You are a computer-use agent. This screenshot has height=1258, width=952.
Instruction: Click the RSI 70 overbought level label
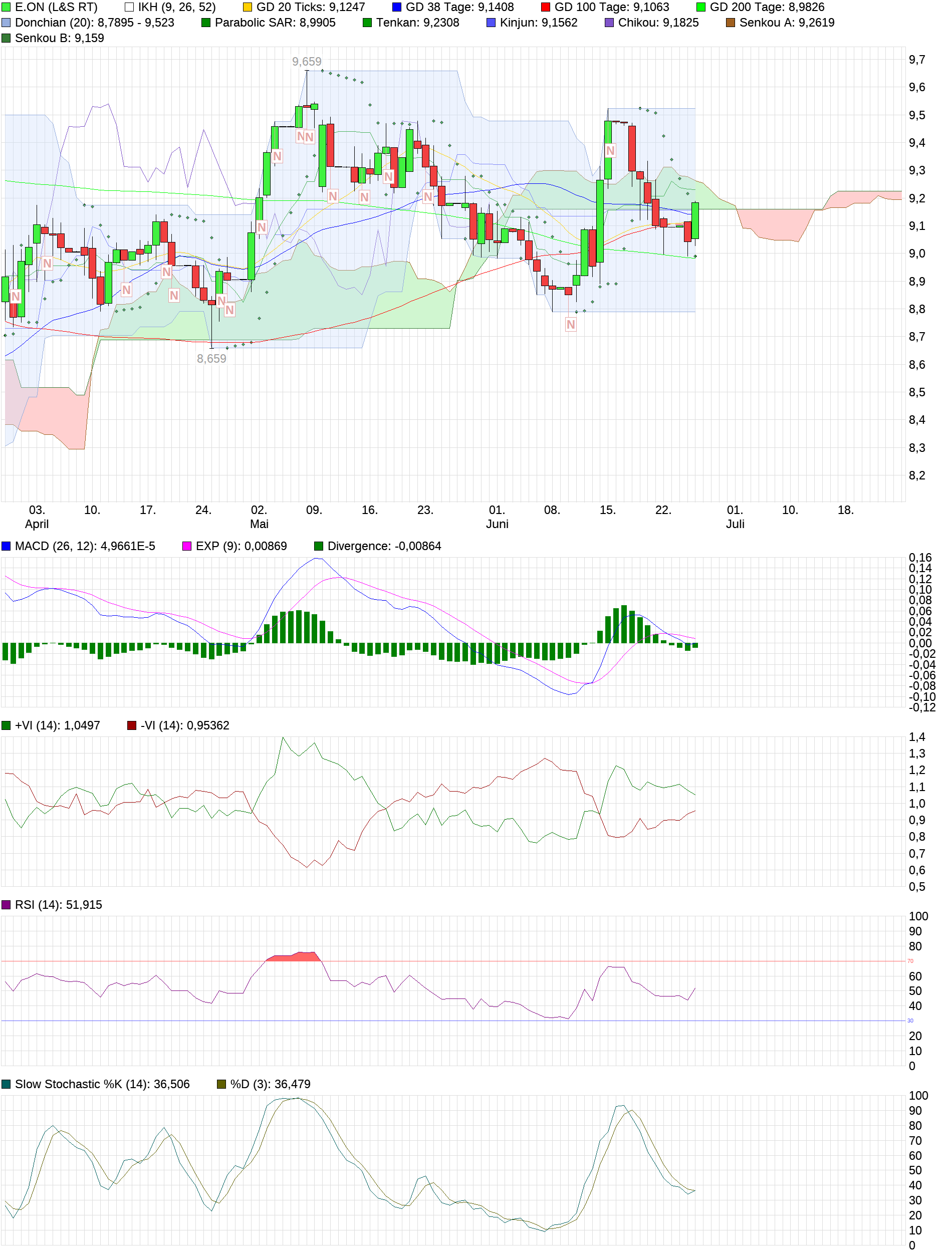pos(910,962)
